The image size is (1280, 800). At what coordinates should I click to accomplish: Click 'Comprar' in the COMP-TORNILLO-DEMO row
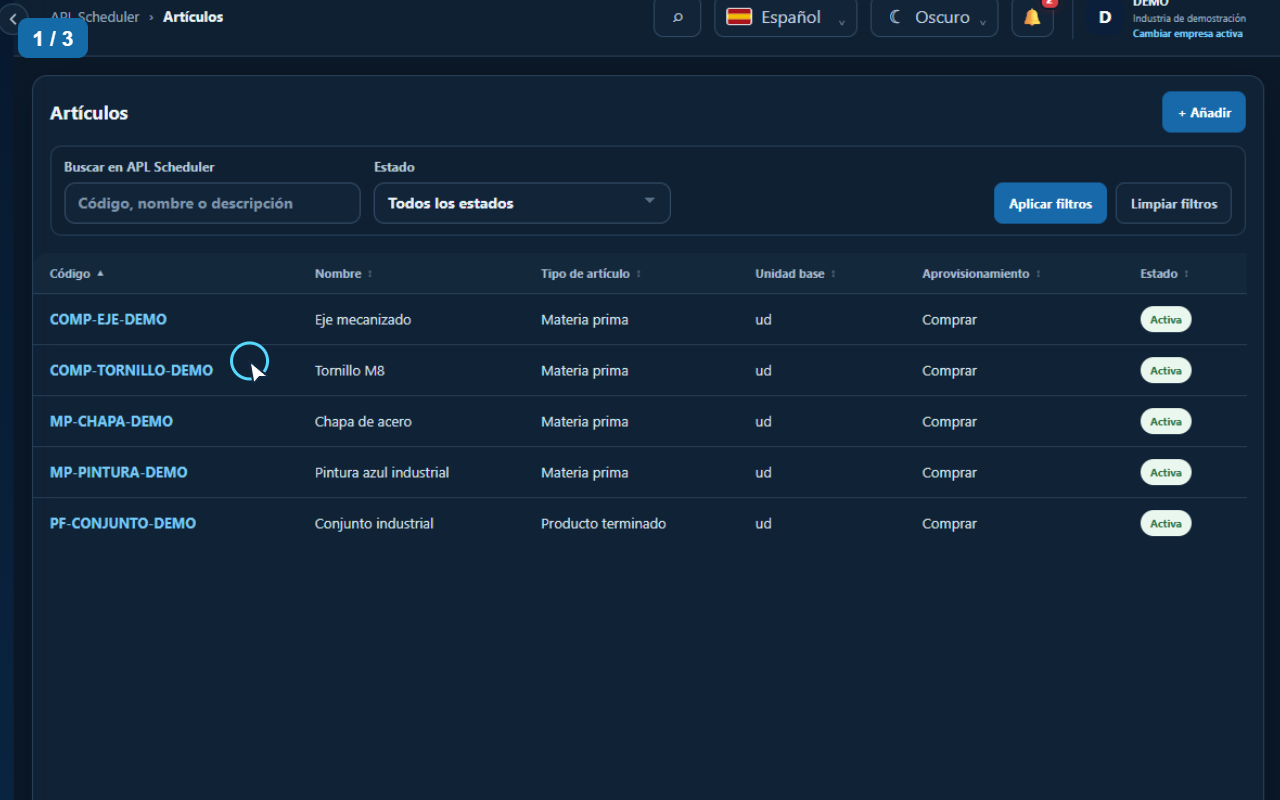click(x=949, y=371)
